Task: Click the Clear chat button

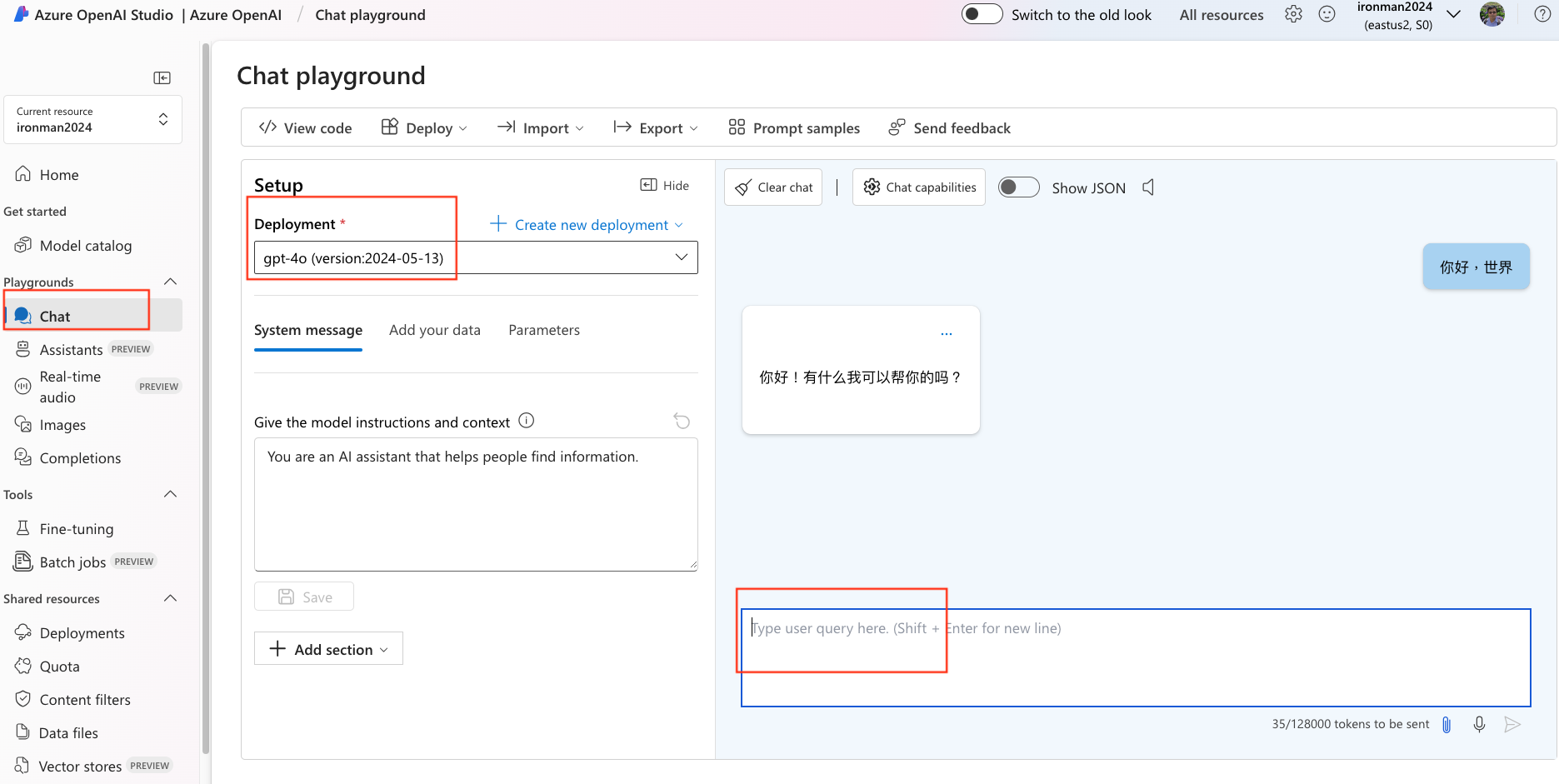Action: (773, 187)
